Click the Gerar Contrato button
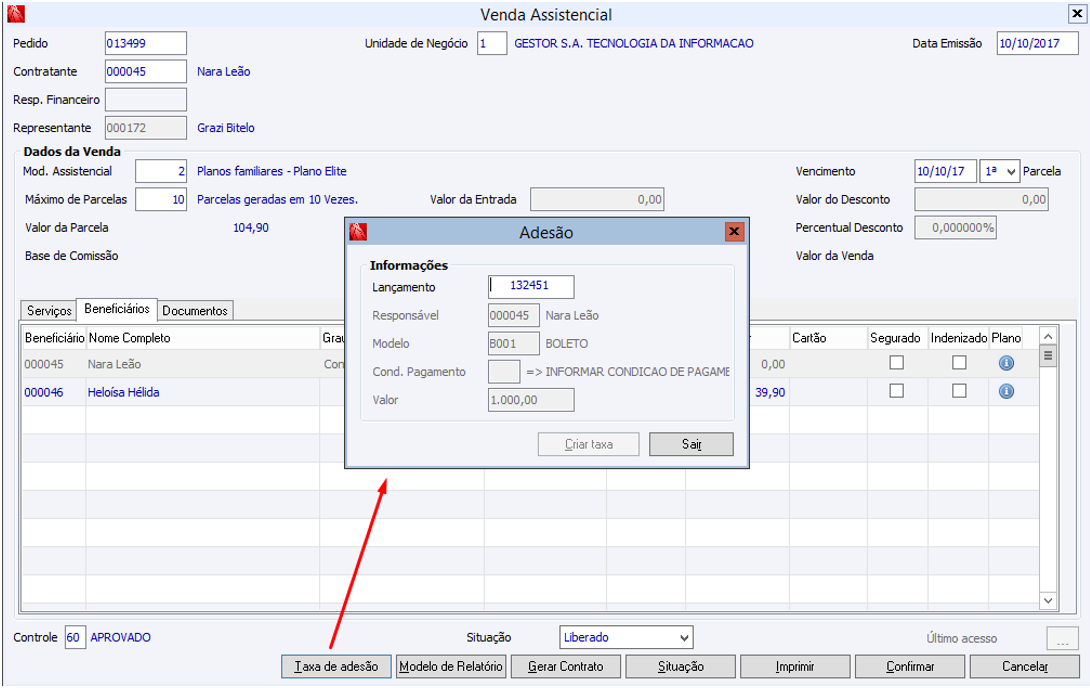The height and width of the screenshot is (688, 1090). click(x=566, y=666)
